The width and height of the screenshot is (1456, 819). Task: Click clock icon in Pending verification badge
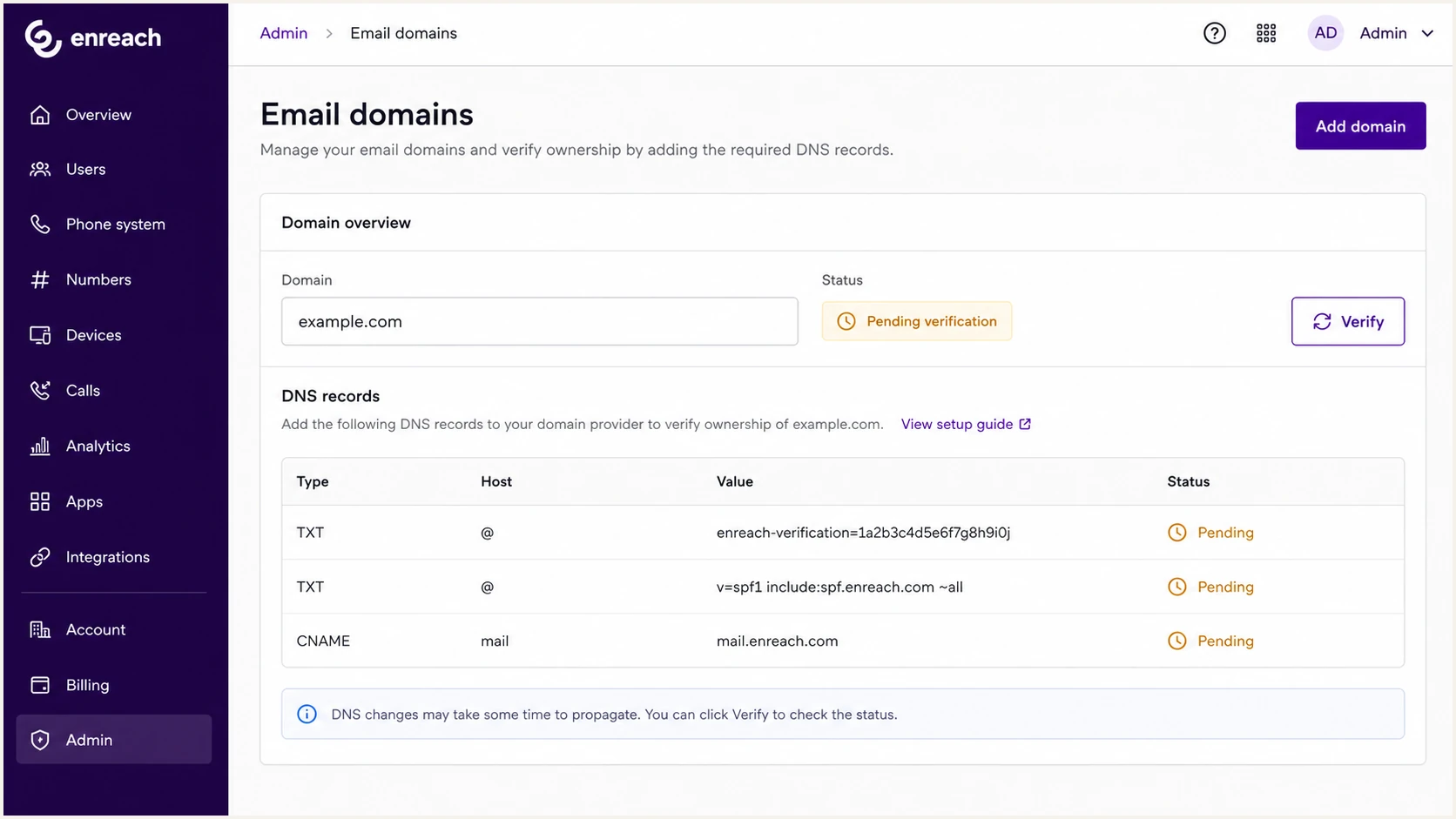846,322
